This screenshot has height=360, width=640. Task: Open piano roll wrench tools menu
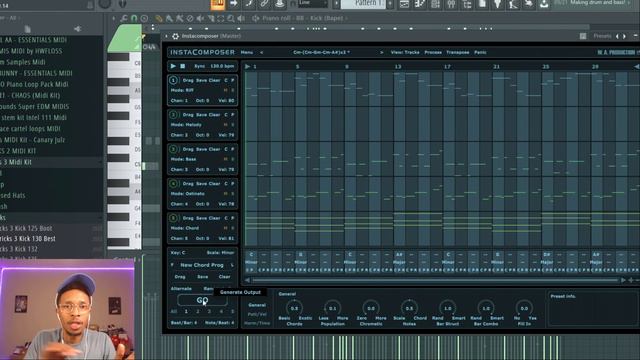point(124,18)
